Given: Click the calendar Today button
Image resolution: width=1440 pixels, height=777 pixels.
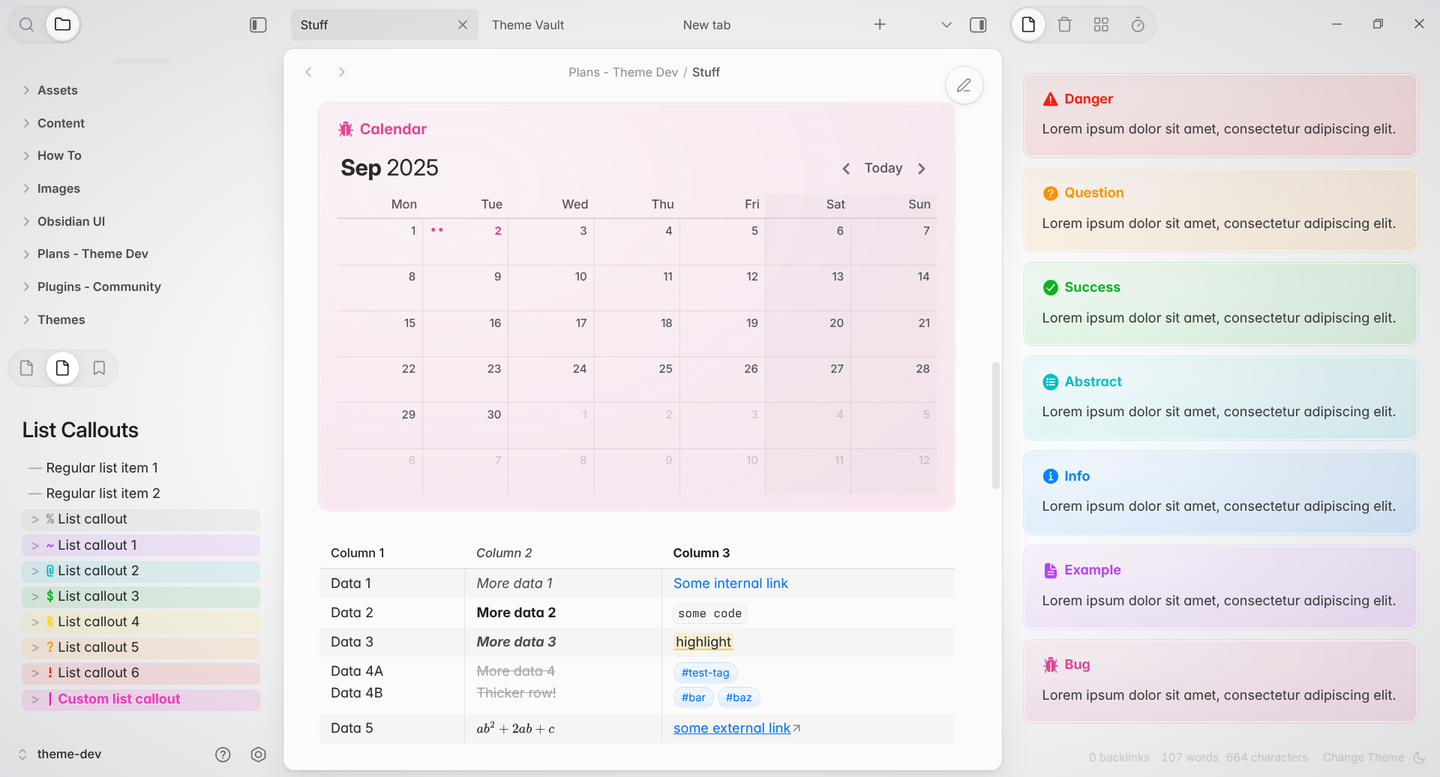Looking at the screenshot, I should (883, 168).
